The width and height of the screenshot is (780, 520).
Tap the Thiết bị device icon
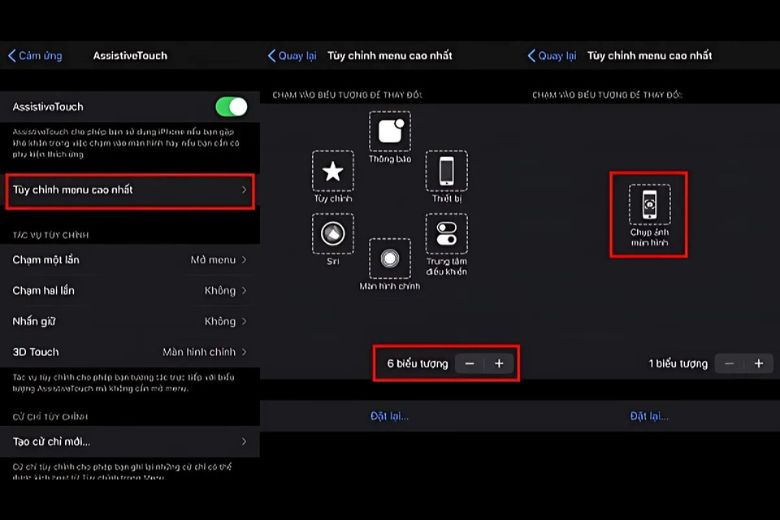tap(446, 171)
